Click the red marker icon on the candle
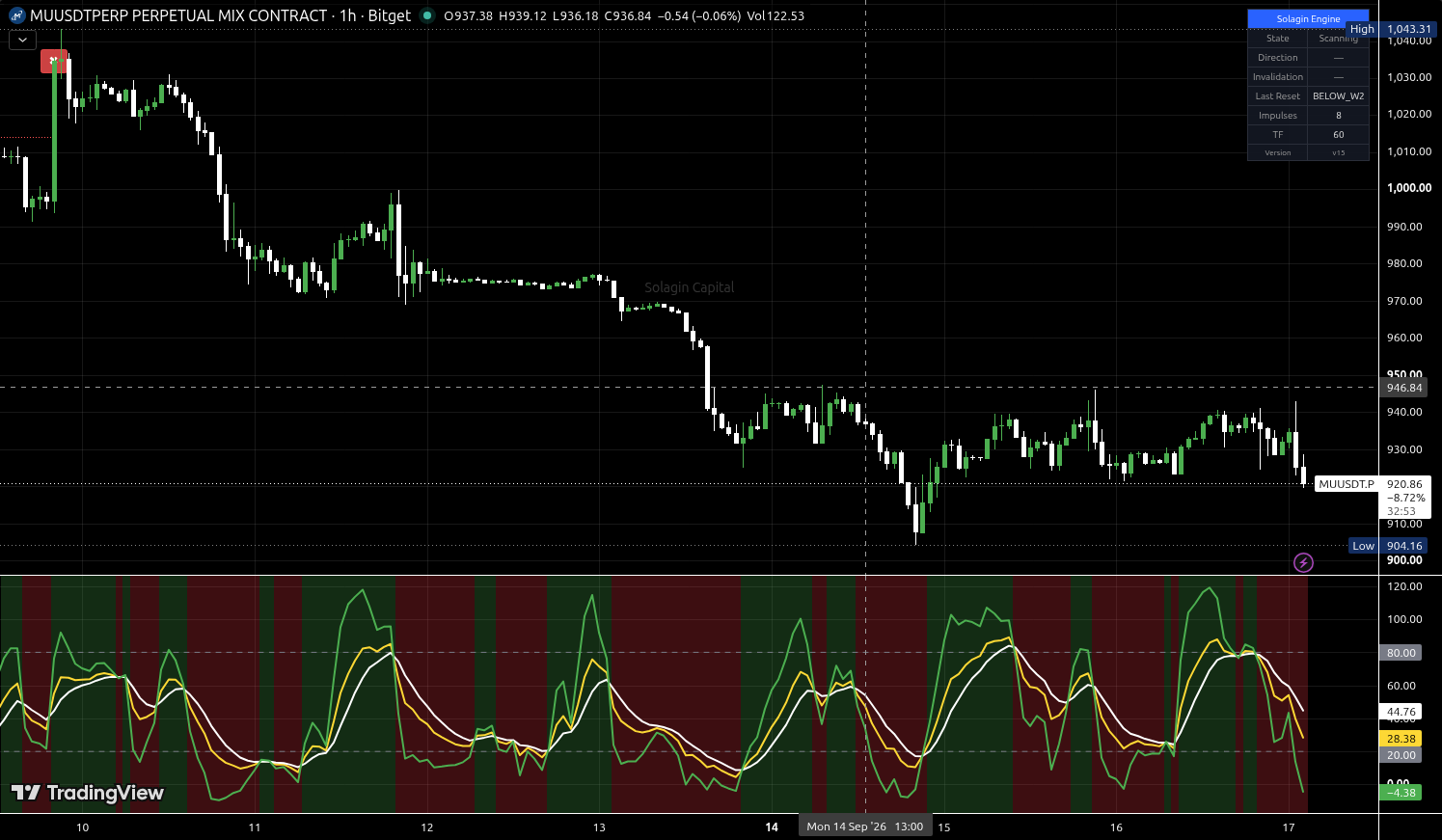 point(53,62)
